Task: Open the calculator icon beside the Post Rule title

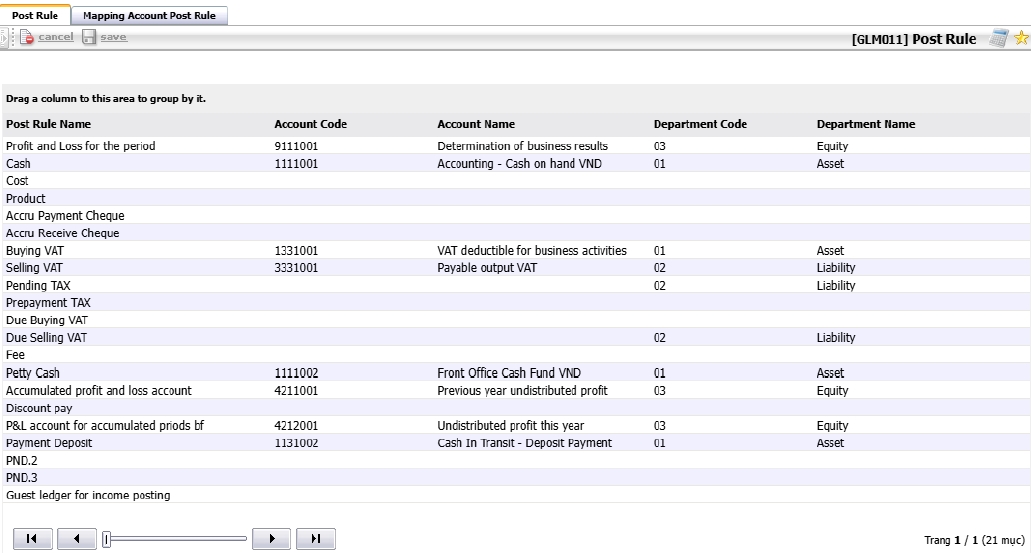Action: tap(998, 39)
